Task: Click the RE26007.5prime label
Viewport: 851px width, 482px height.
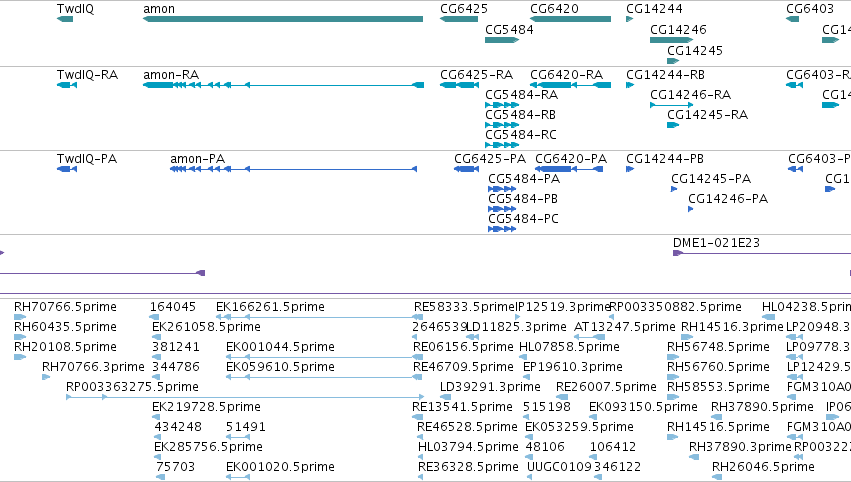Action: (x=606, y=388)
